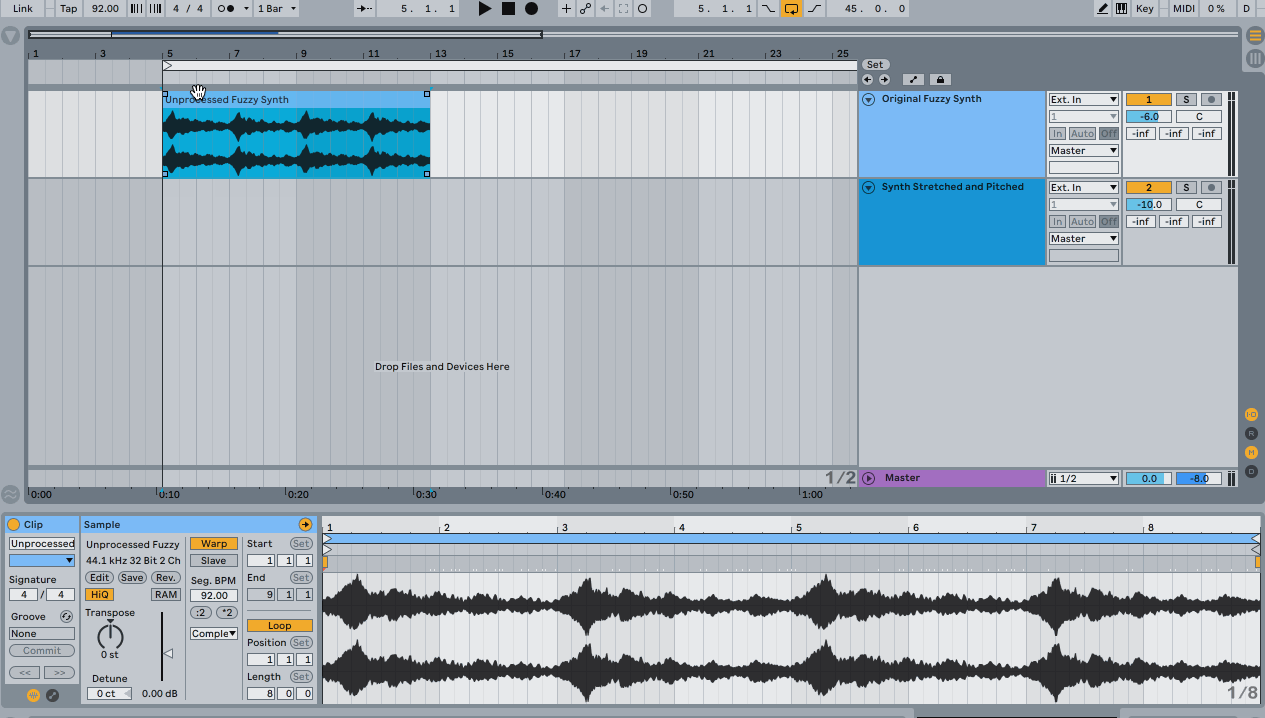Open Master output menu on Synth Stretched track
Image resolution: width=1265 pixels, height=718 pixels.
click(1084, 239)
